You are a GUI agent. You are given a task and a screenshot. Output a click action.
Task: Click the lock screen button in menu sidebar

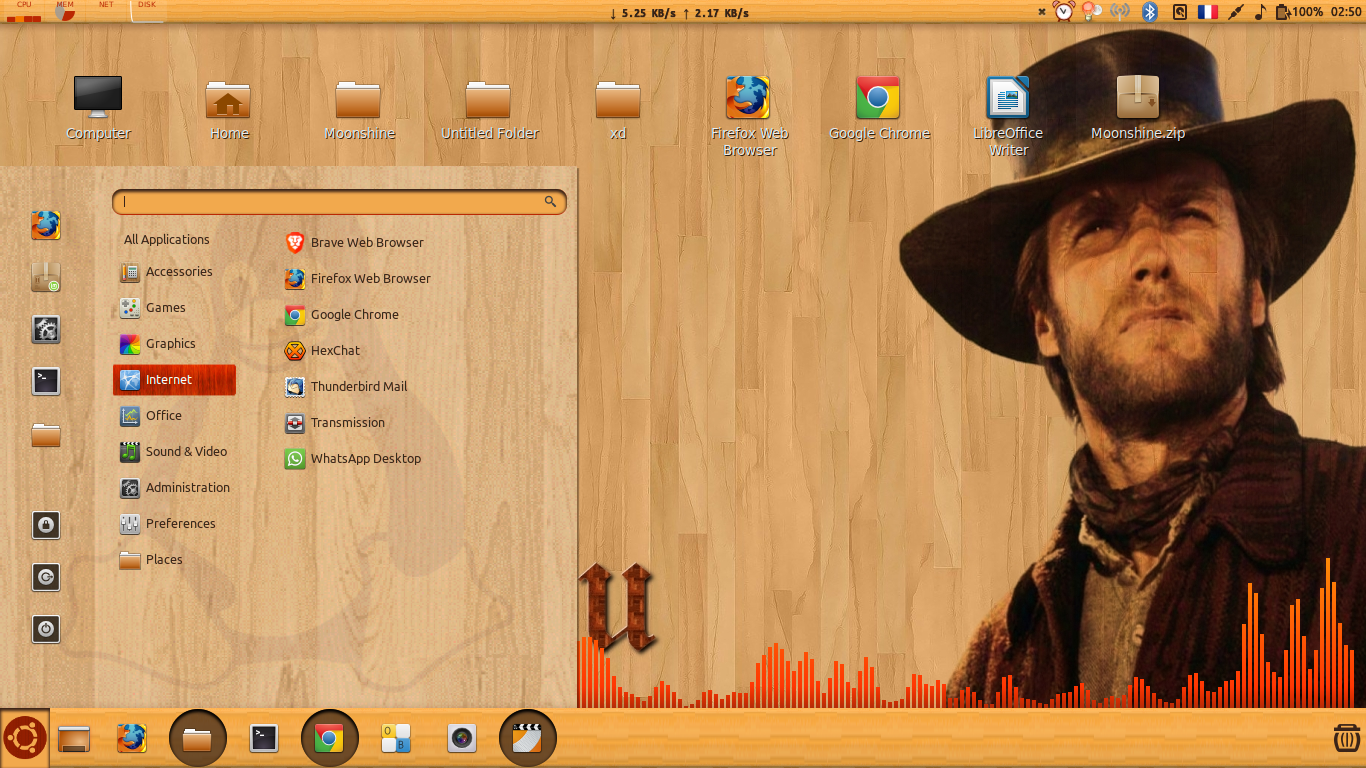tap(46, 525)
